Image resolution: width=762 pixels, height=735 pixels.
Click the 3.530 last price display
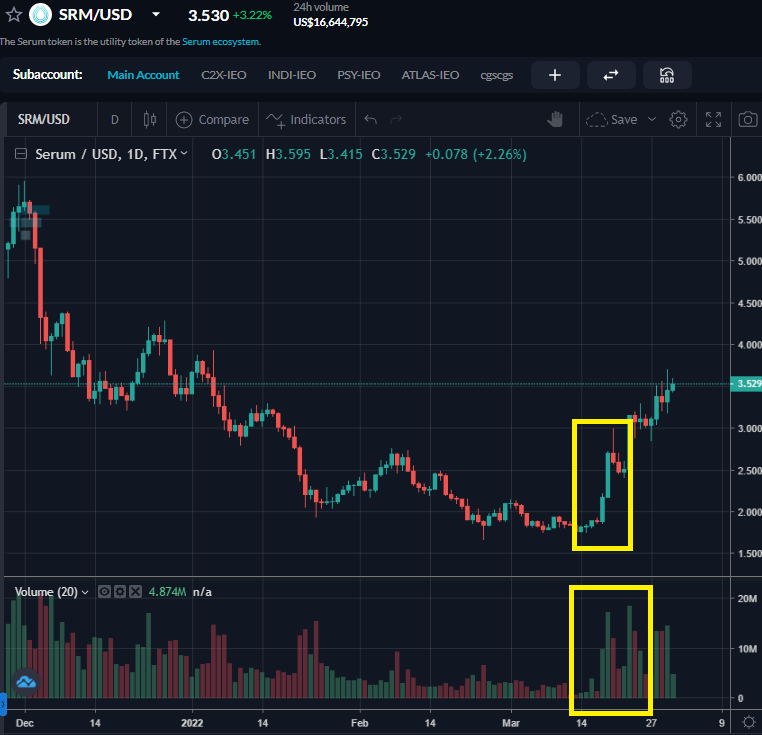(x=208, y=16)
